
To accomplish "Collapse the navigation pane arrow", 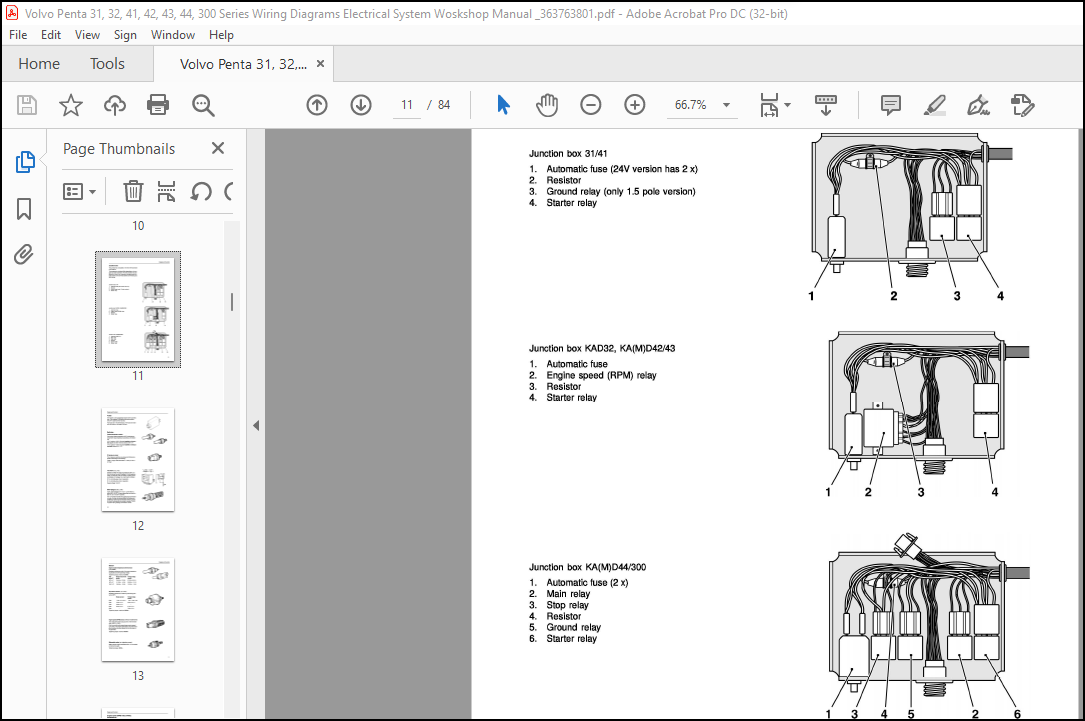I will (x=256, y=426).
